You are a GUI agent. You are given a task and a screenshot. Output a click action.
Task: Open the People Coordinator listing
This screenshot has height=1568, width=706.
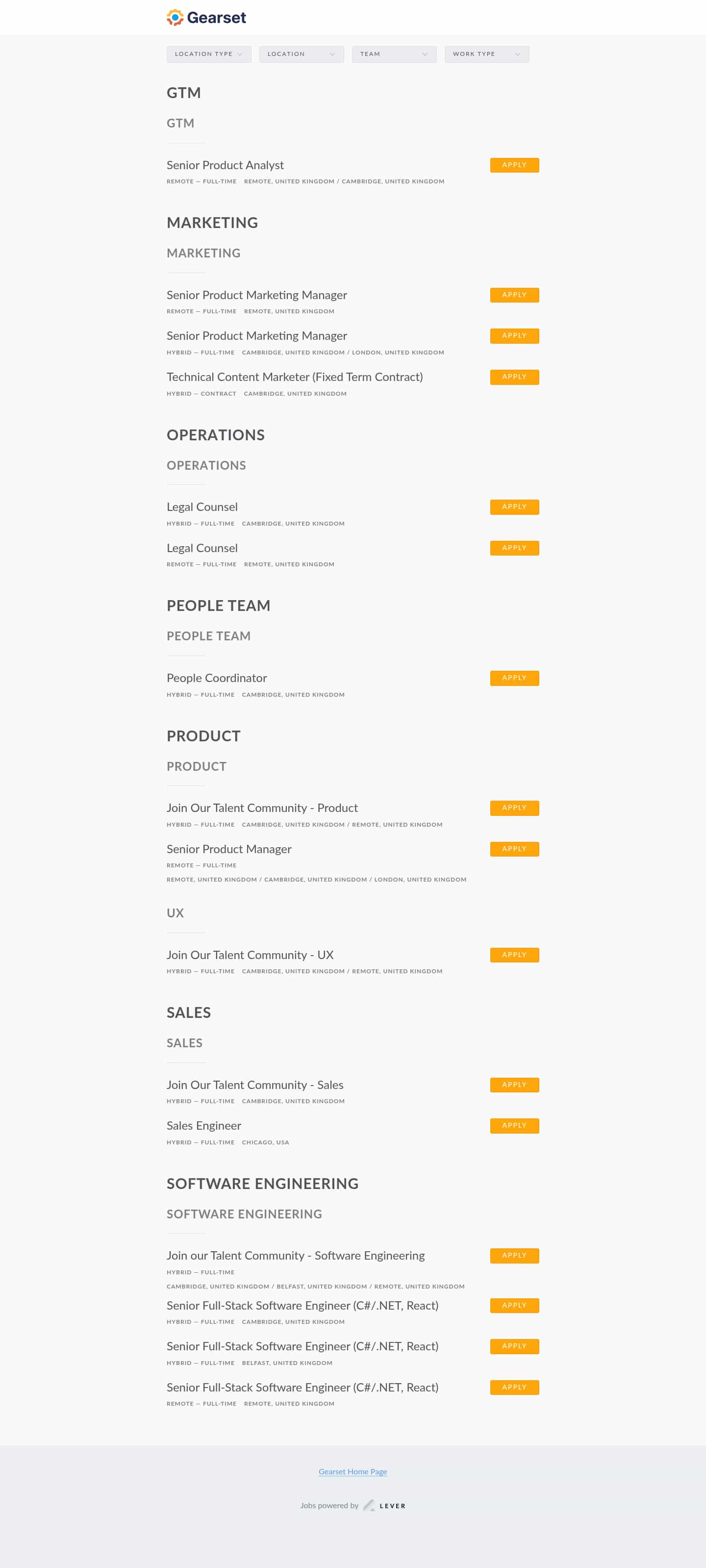pyautogui.click(x=217, y=678)
